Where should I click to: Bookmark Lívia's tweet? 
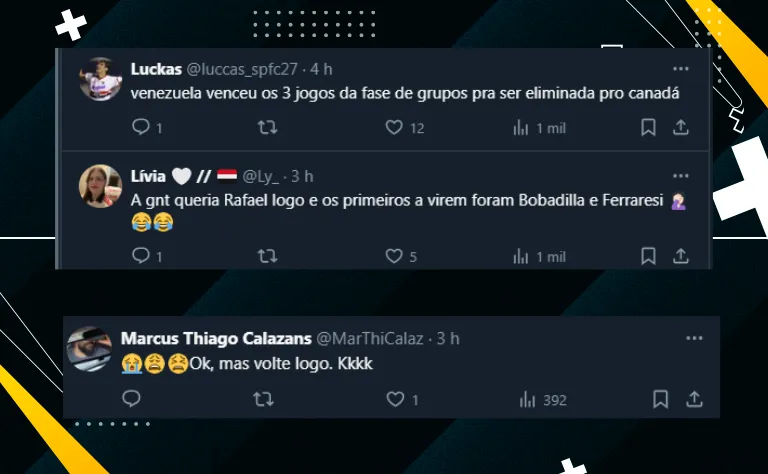648,256
